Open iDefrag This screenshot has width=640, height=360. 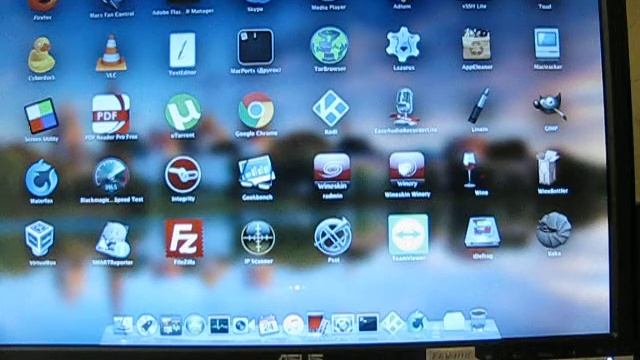[x=482, y=231]
